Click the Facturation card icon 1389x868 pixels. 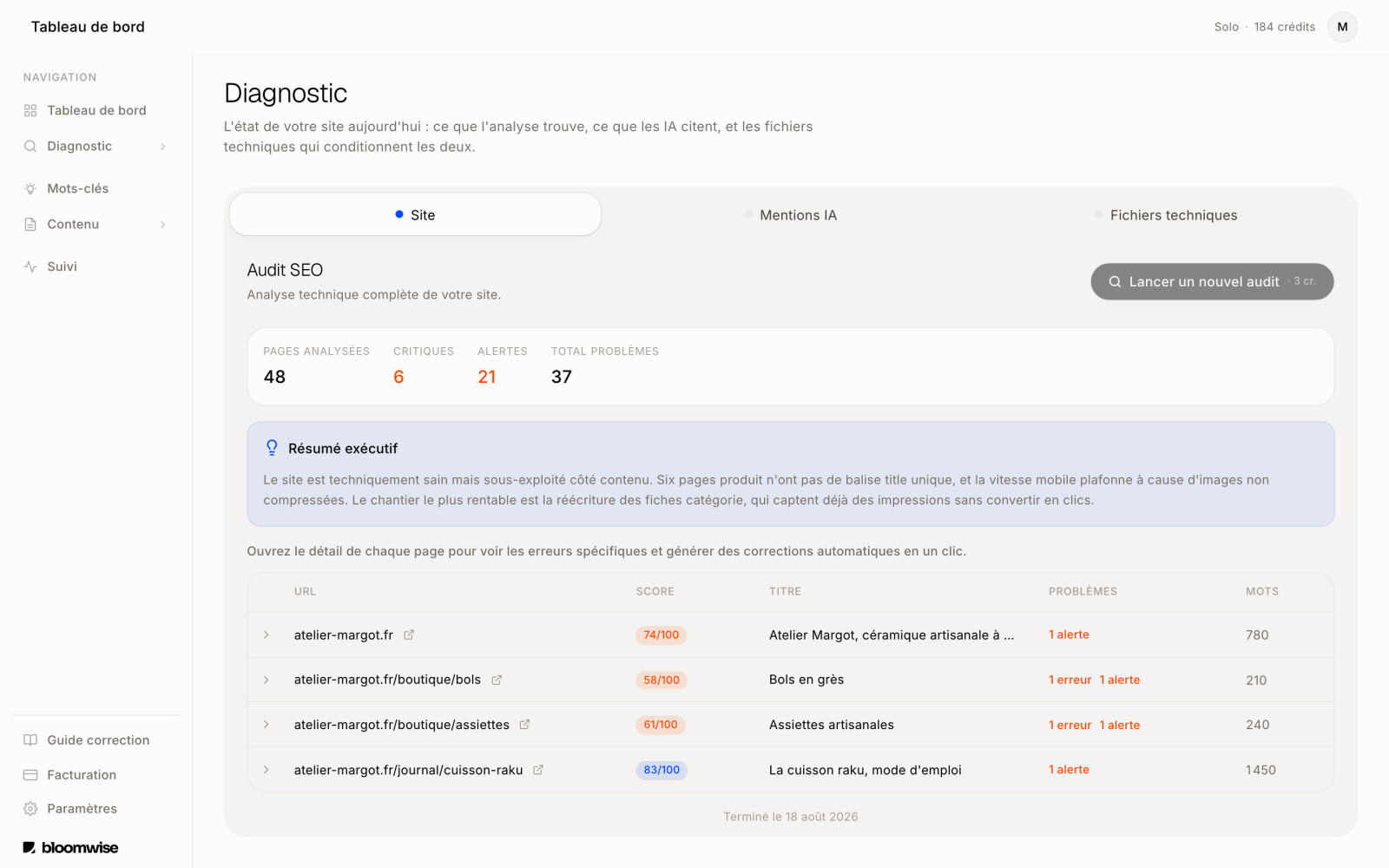(x=30, y=775)
